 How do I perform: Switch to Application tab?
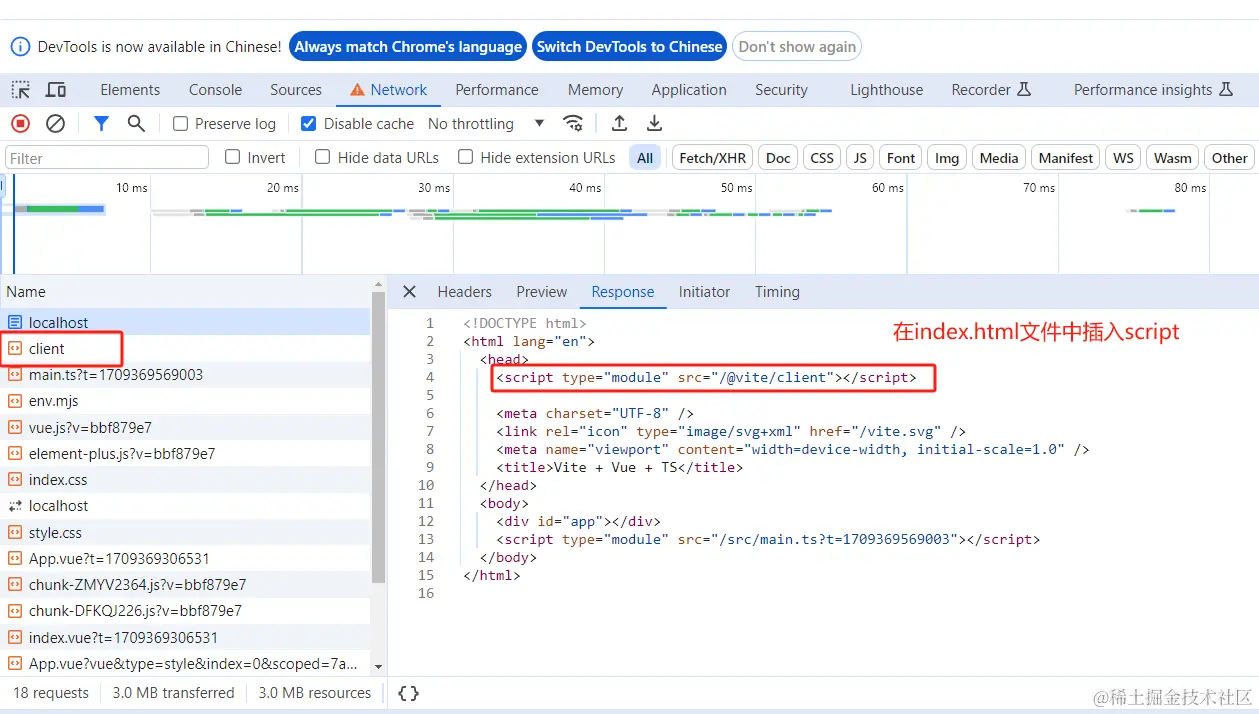[x=689, y=90]
